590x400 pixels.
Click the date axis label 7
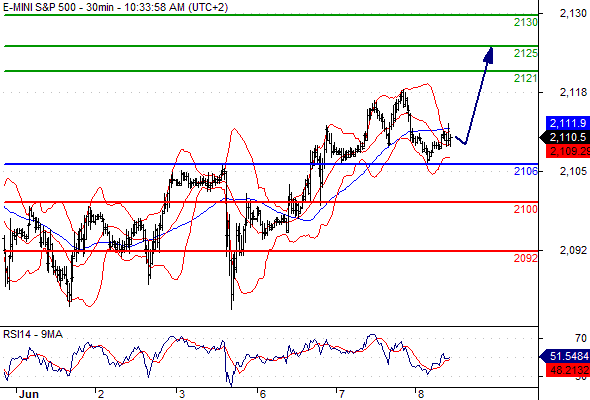[341, 394]
